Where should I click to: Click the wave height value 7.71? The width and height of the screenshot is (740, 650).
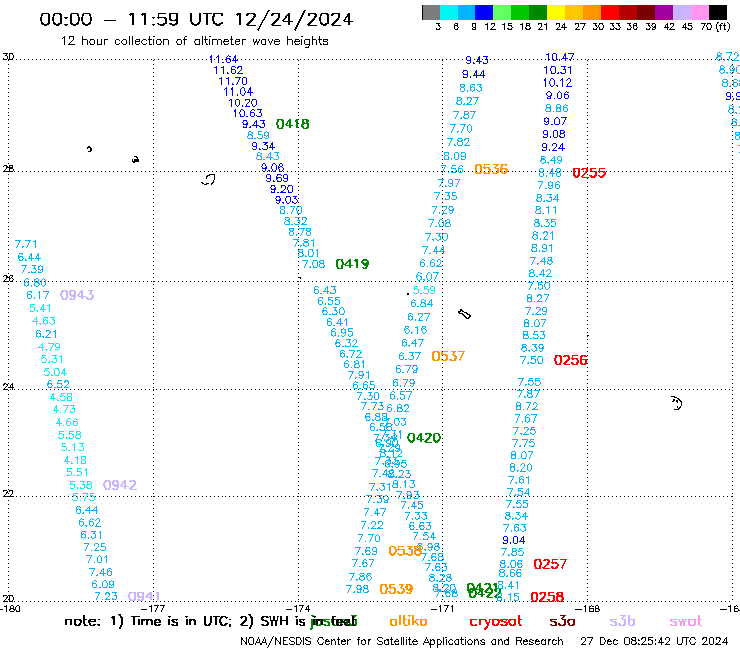[26, 244]
